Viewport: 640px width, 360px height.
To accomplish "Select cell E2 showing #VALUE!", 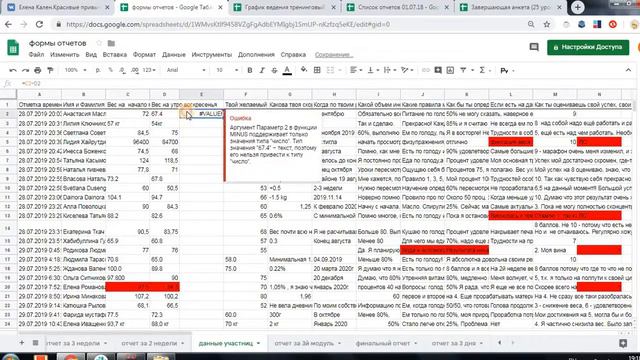I will [x=201, y=114].
